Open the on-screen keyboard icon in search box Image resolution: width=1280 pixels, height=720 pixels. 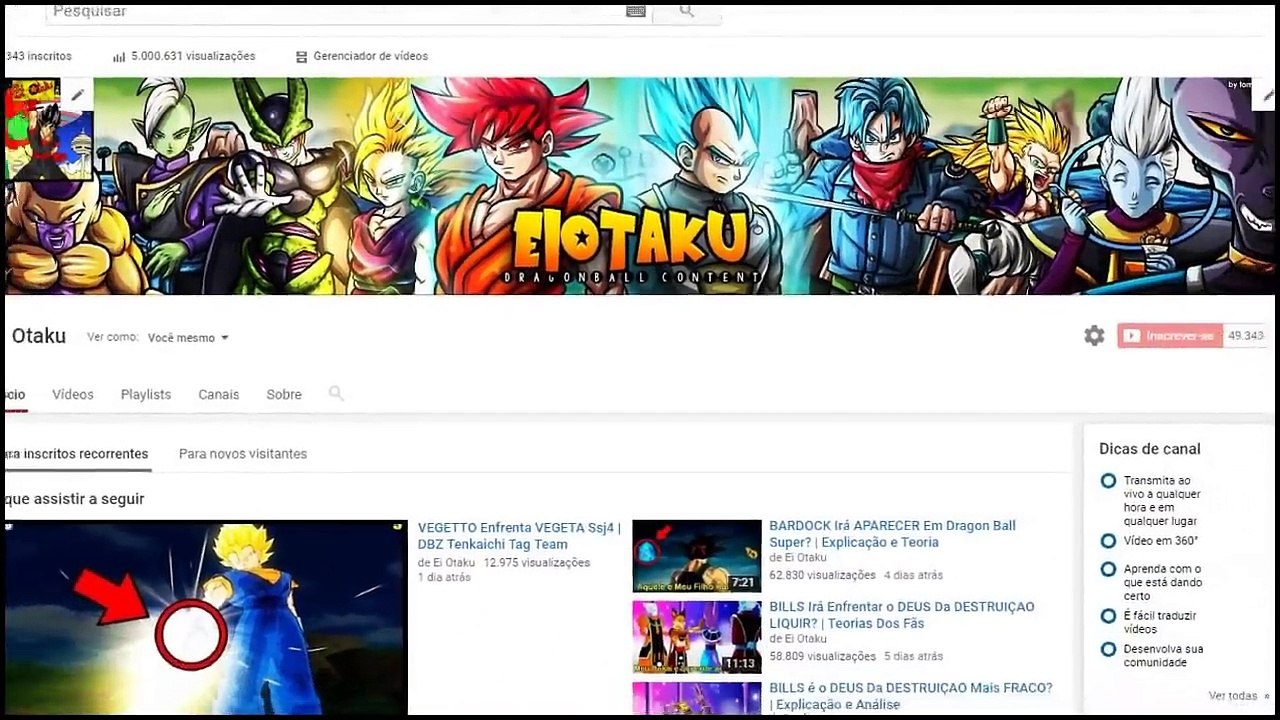coord(636,11)
